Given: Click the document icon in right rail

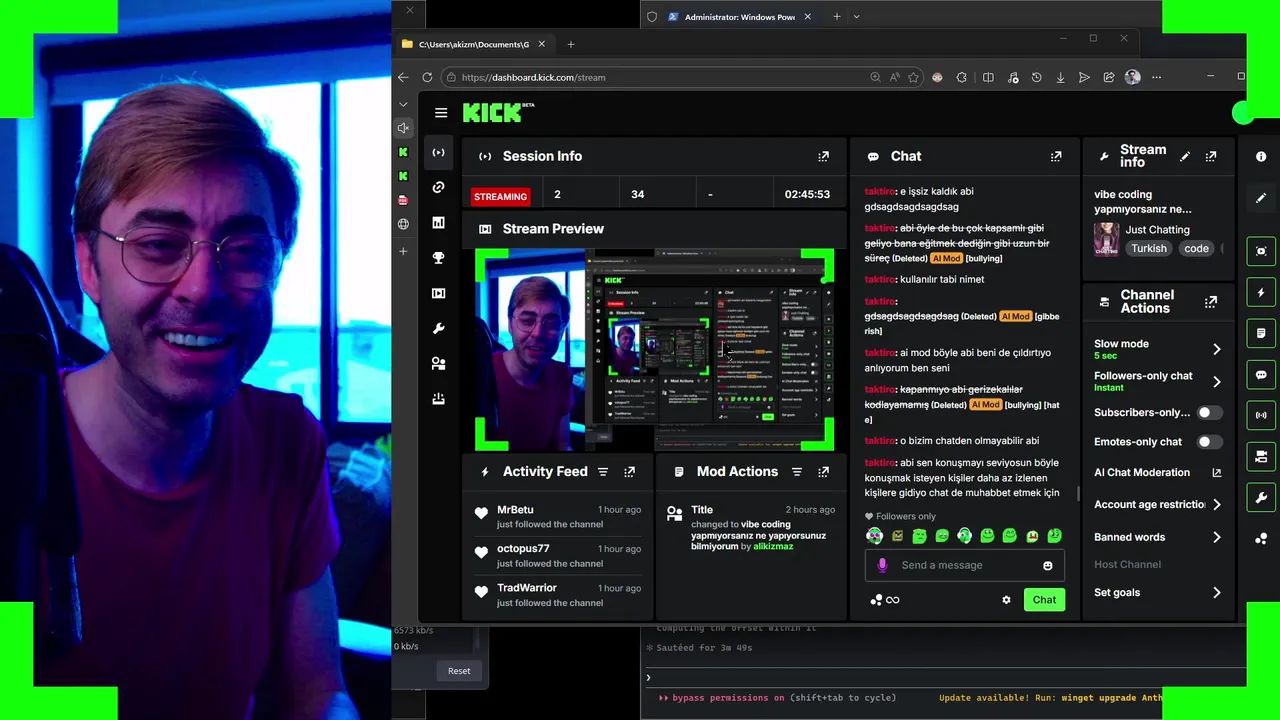Looking at the screenshot, I should pos(1261,333).
